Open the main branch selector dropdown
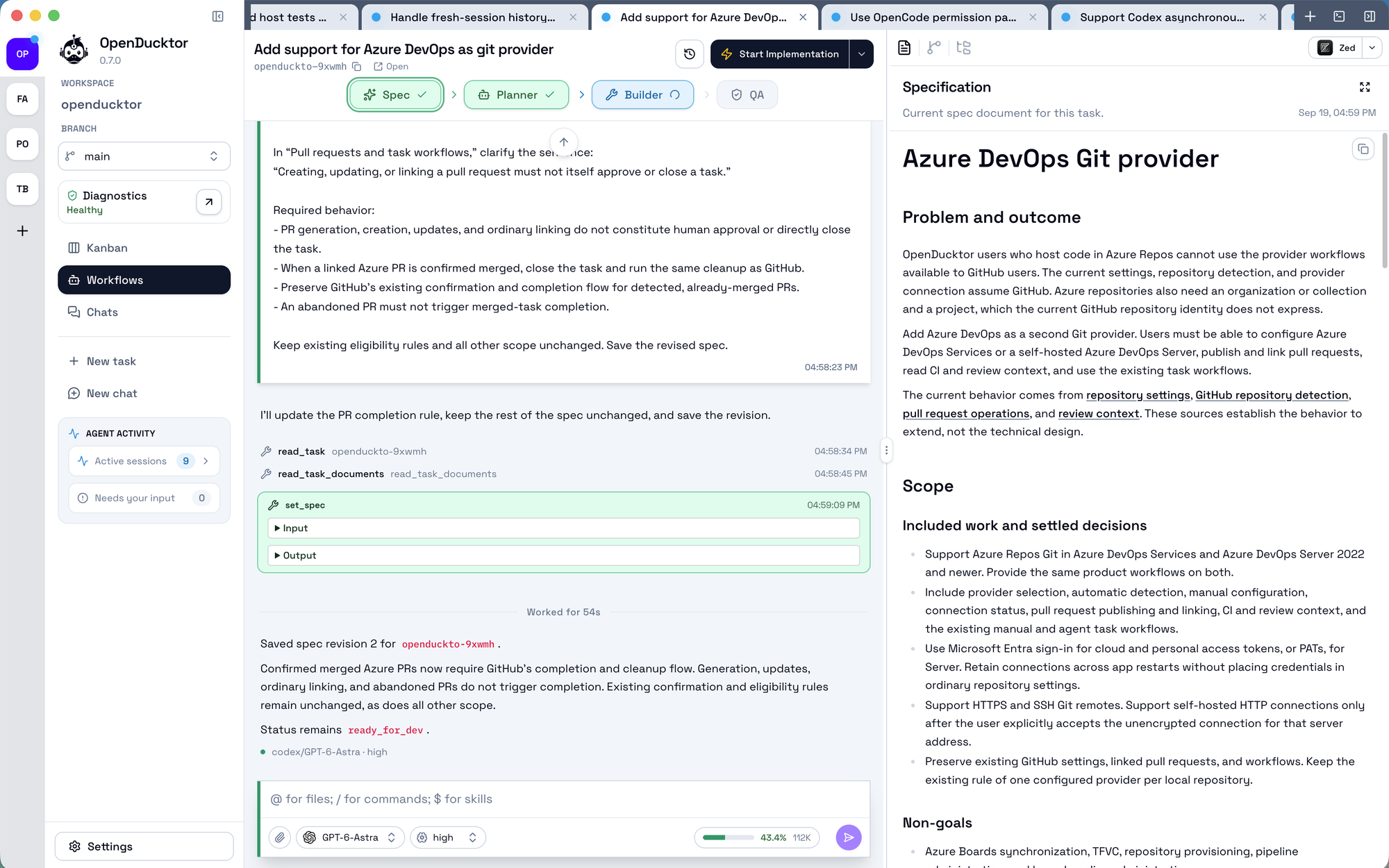The height and width of the screenshot is (868, 1389). [144, 156]
